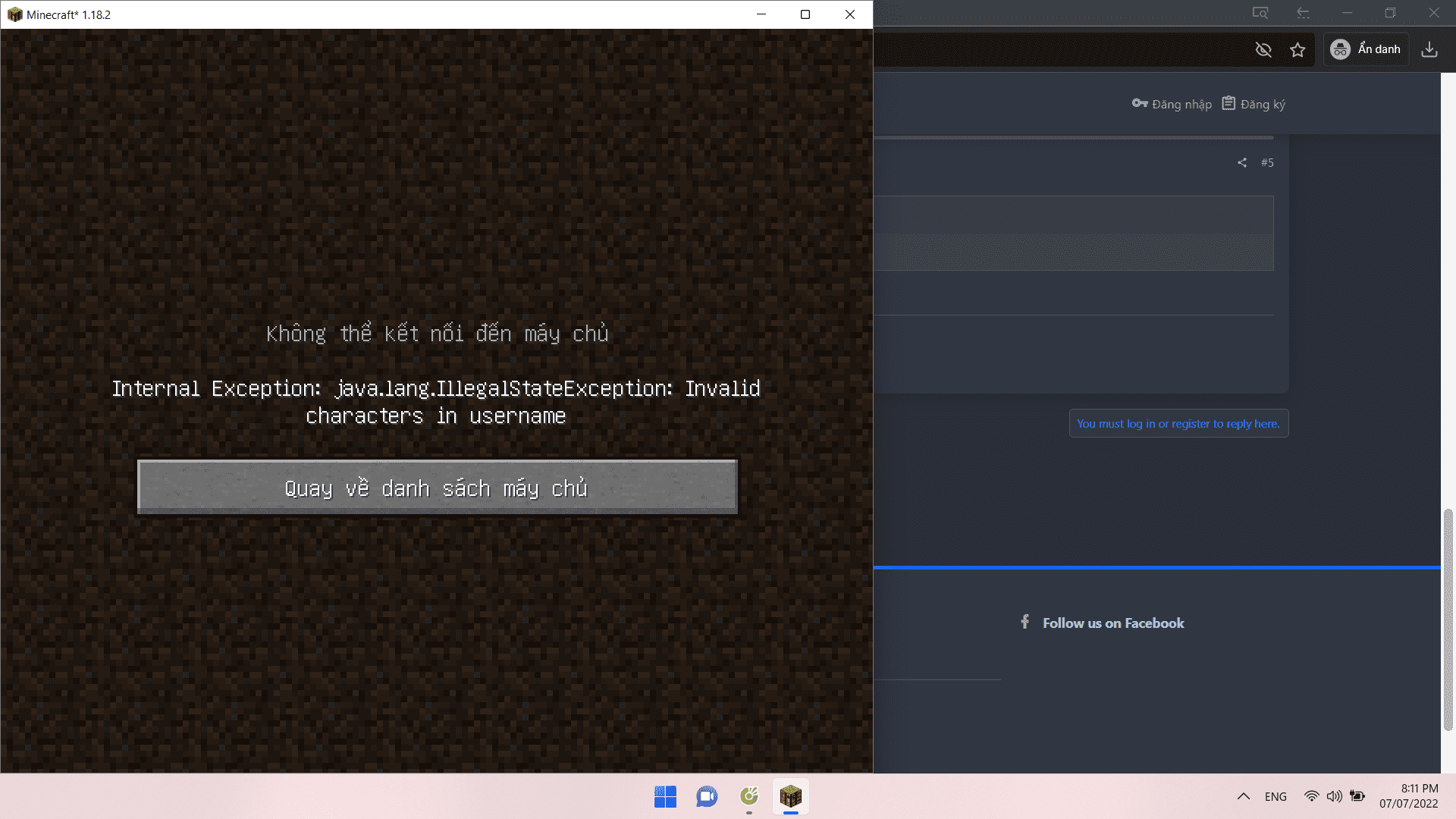1456x819 pixels.
Task: Open Follow us on Facebook link
Action: [x=1112, y=623]
